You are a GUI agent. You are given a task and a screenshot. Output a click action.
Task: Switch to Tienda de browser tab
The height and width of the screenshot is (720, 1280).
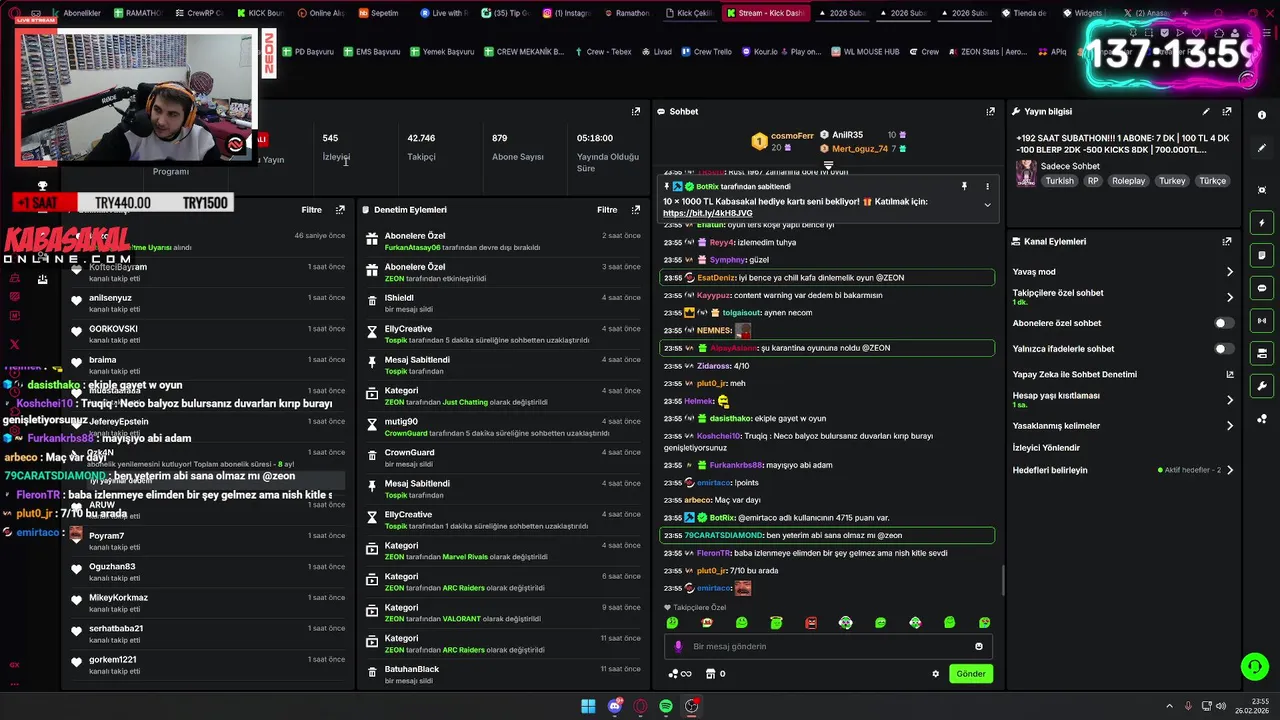click(x=1022, y=13)
